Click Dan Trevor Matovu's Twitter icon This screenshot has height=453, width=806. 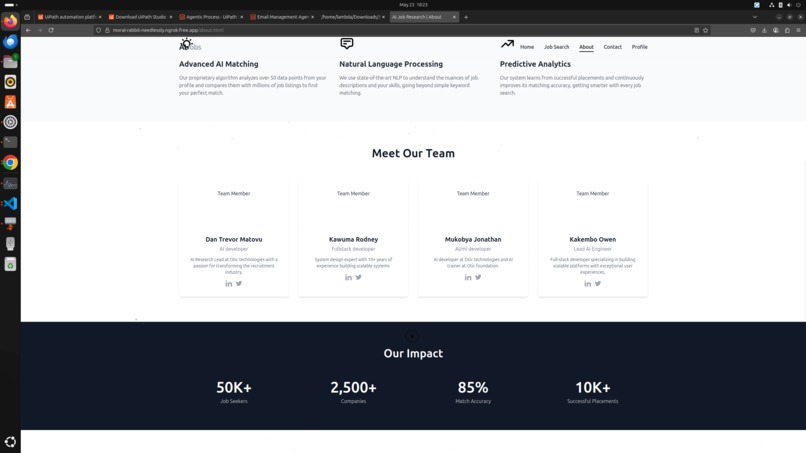[239, 284]
